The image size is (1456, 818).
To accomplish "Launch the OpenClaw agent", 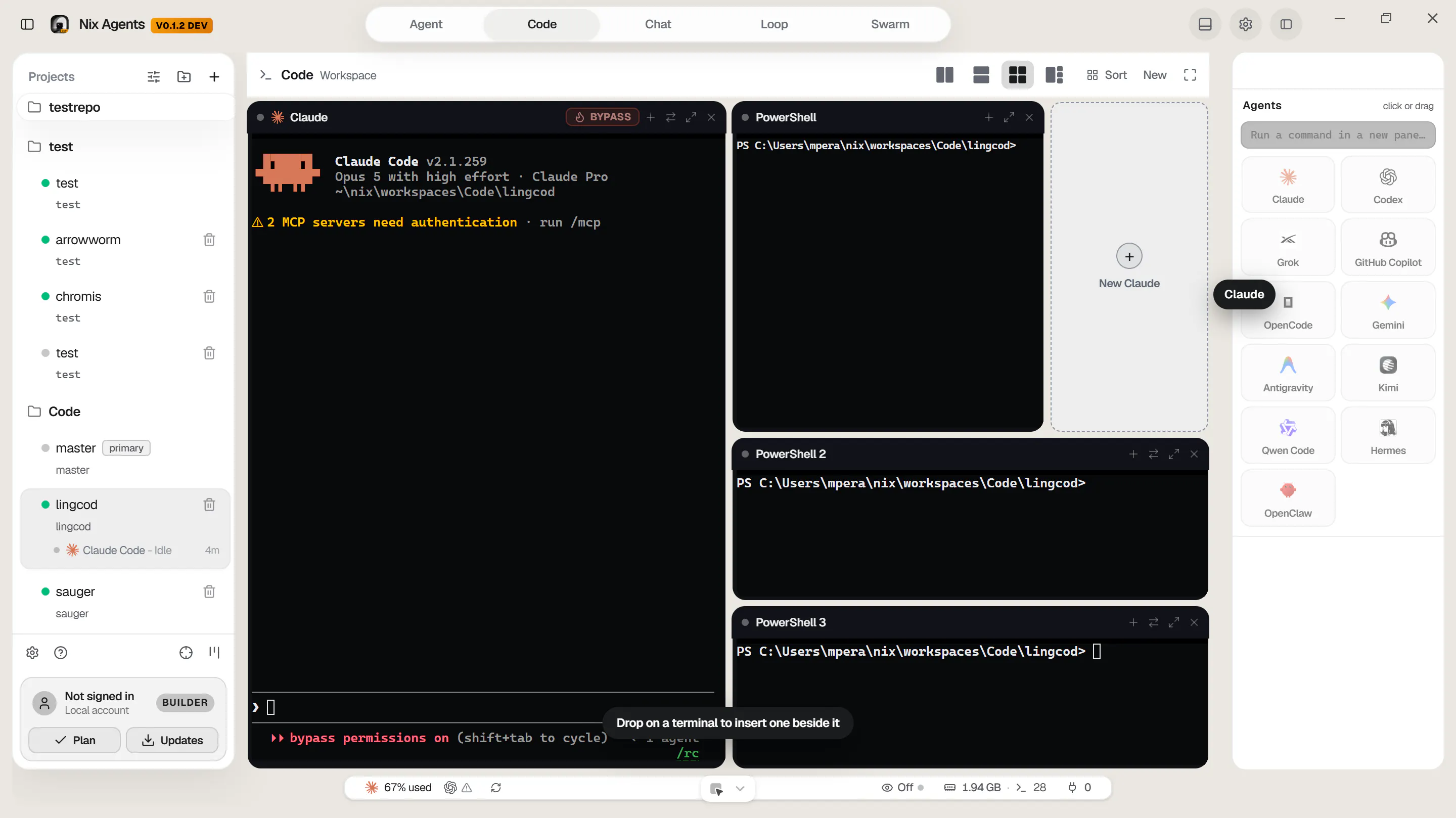I will 1288,498.
